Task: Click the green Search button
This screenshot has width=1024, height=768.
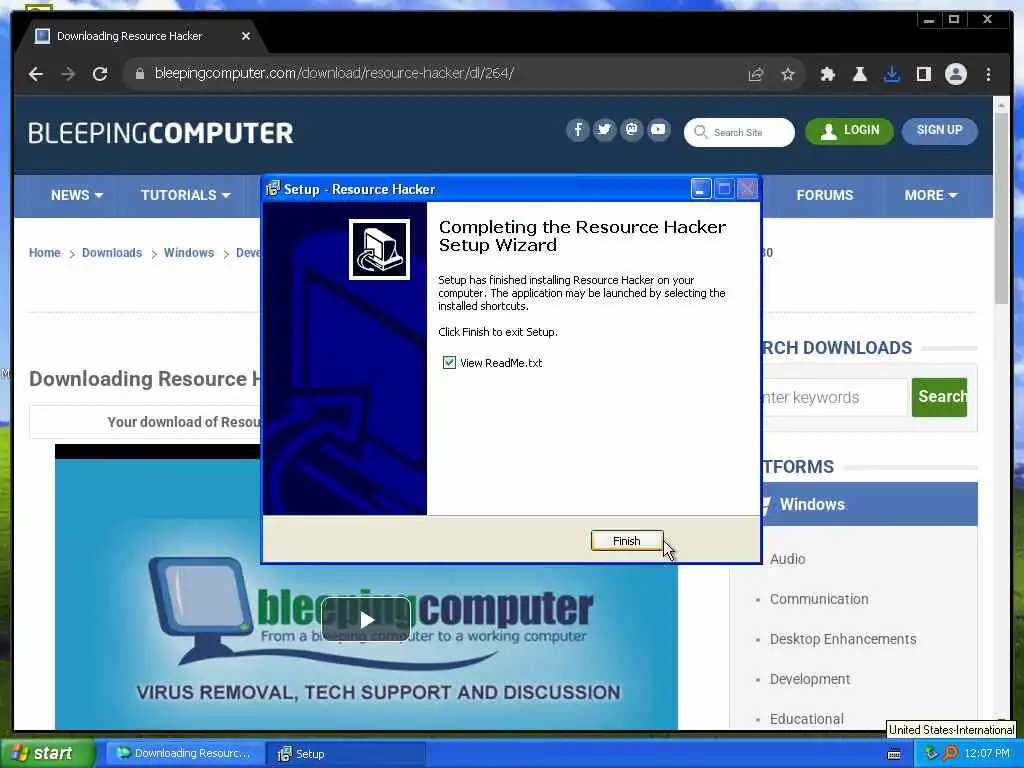Action: tap(939, 397)
